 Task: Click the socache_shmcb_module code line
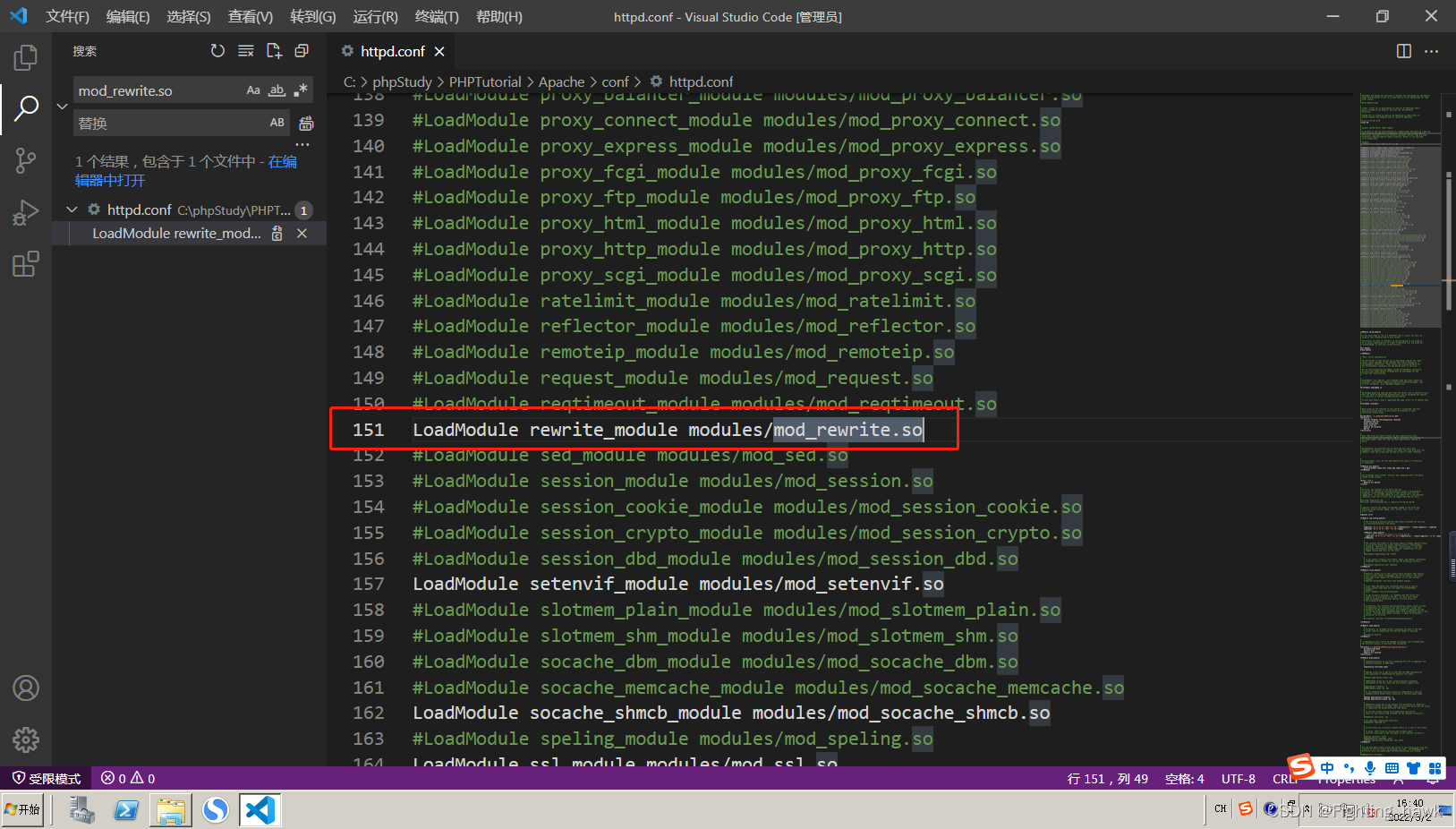pyautogui.click(x=731, y=713)
